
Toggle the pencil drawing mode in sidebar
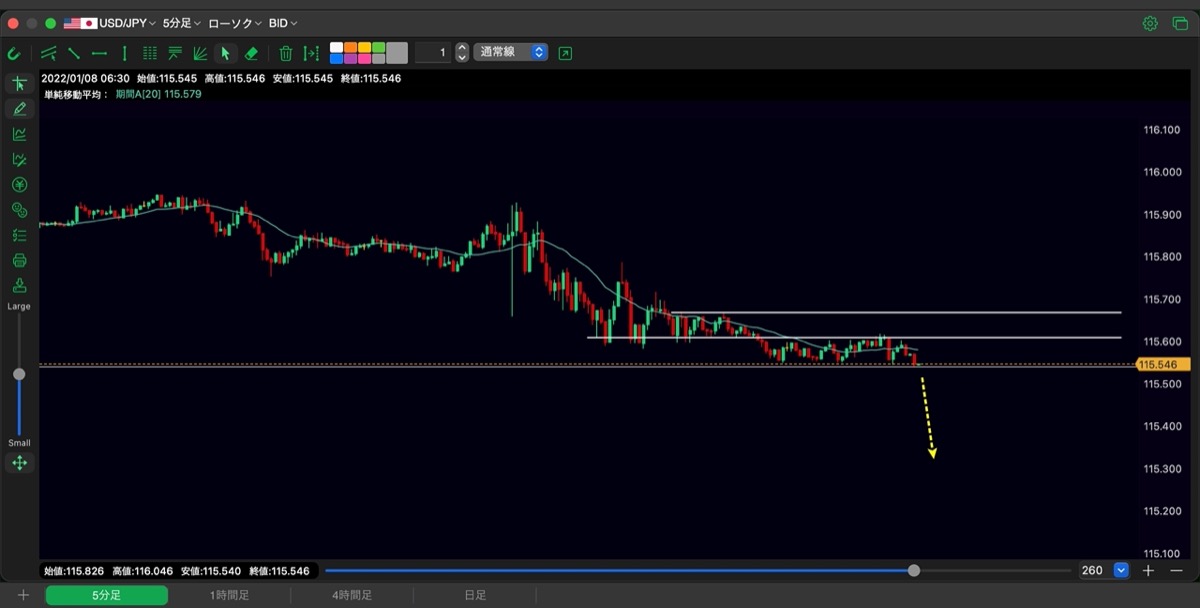(x=19, y=109)
